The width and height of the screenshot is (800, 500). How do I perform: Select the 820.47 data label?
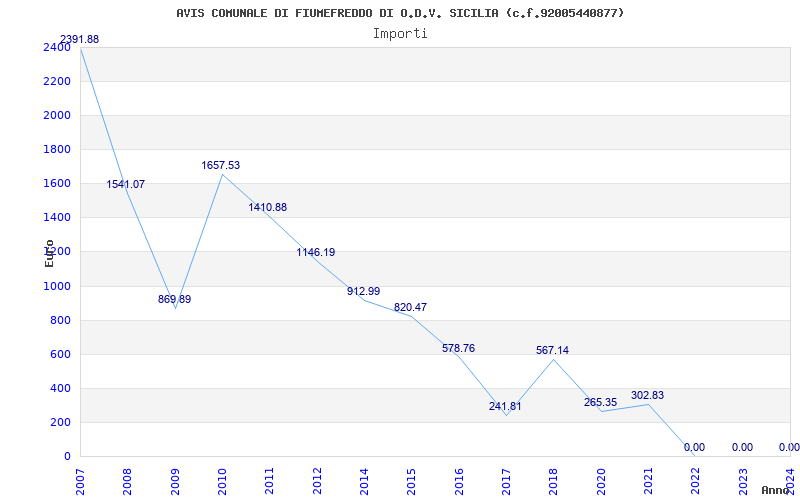pos(411,307)
